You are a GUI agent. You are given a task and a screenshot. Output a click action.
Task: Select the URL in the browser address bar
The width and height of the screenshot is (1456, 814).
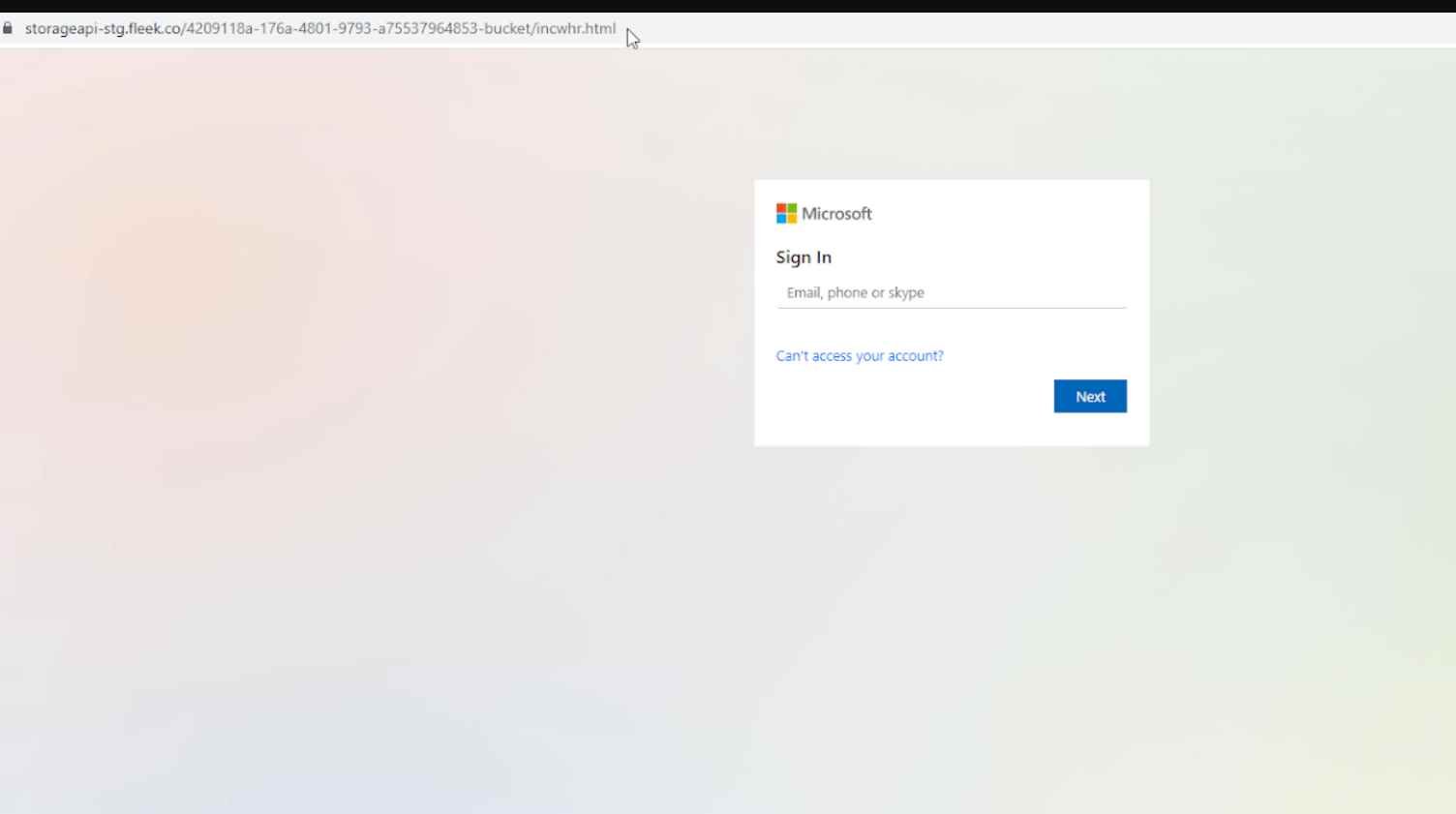319,28
